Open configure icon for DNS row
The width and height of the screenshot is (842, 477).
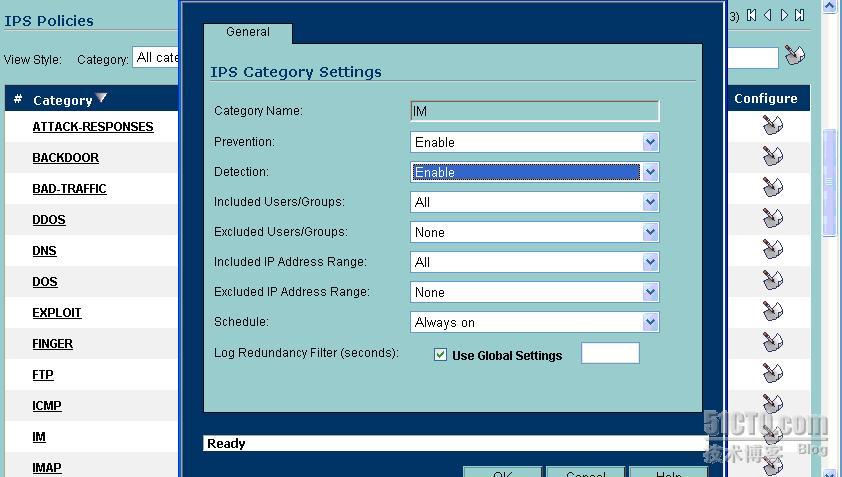coord(773,249)
